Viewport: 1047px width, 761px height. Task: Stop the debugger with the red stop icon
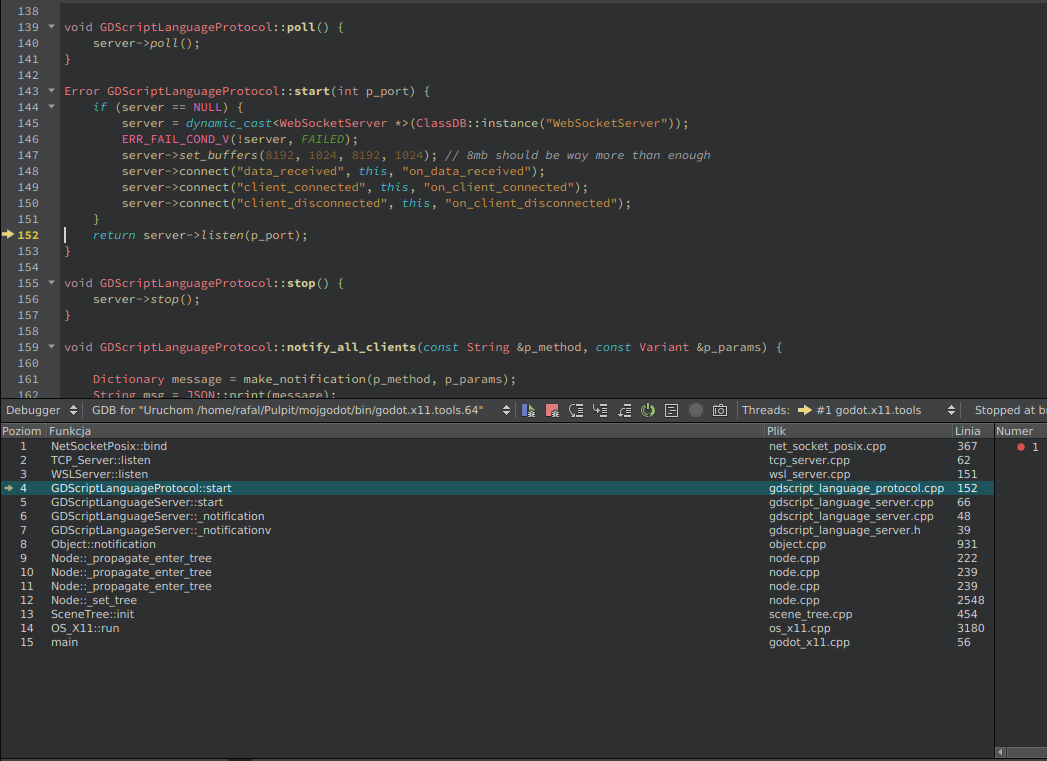point(552,411)
